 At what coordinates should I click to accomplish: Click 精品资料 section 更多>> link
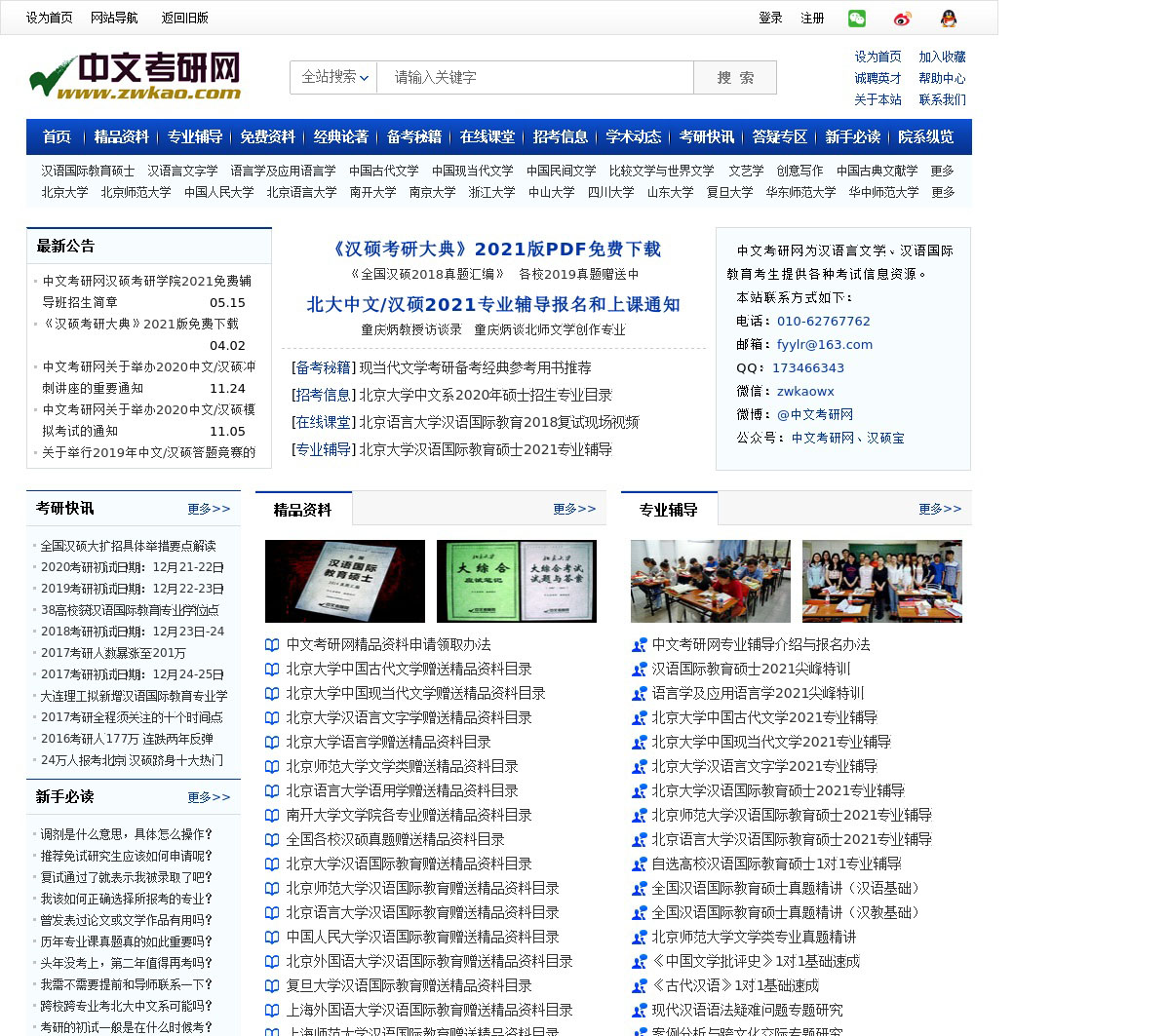[x=574, y=509]
